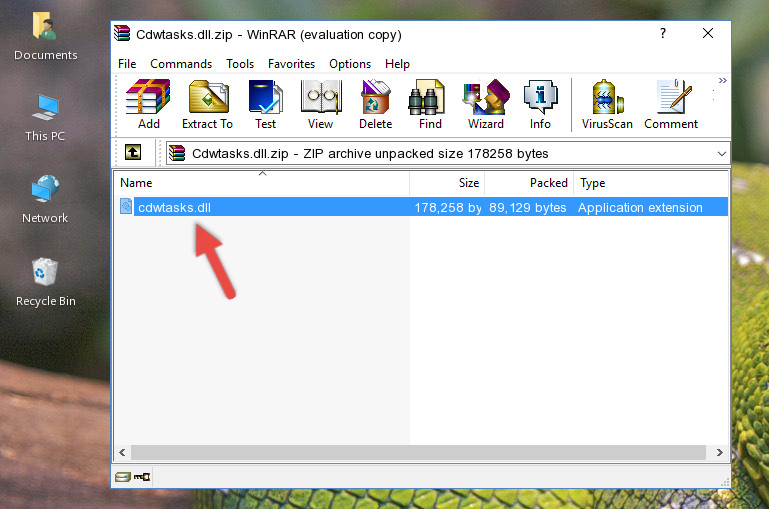The image size is (769, 509).
Task: Click the horizontal scrollbar track
Action: pos(418,452)
